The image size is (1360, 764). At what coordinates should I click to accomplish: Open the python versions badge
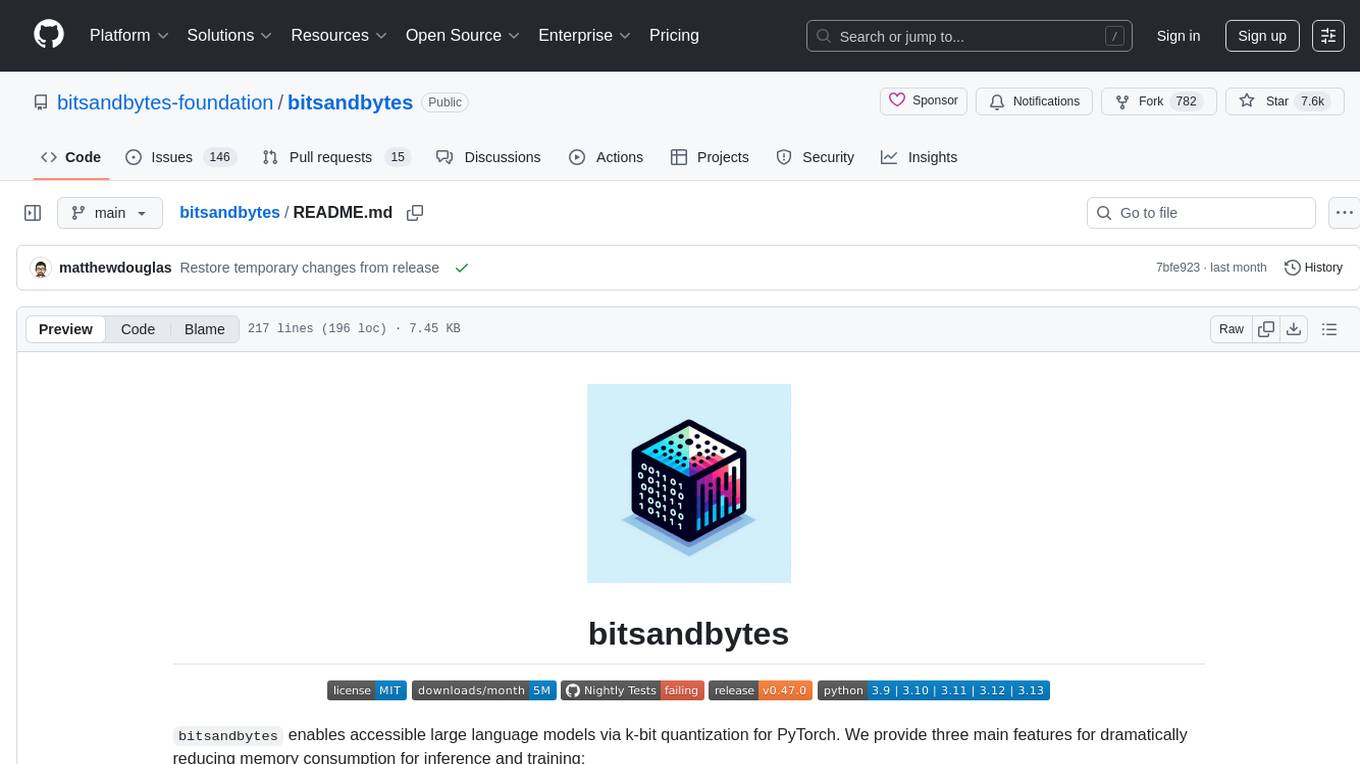934,690
